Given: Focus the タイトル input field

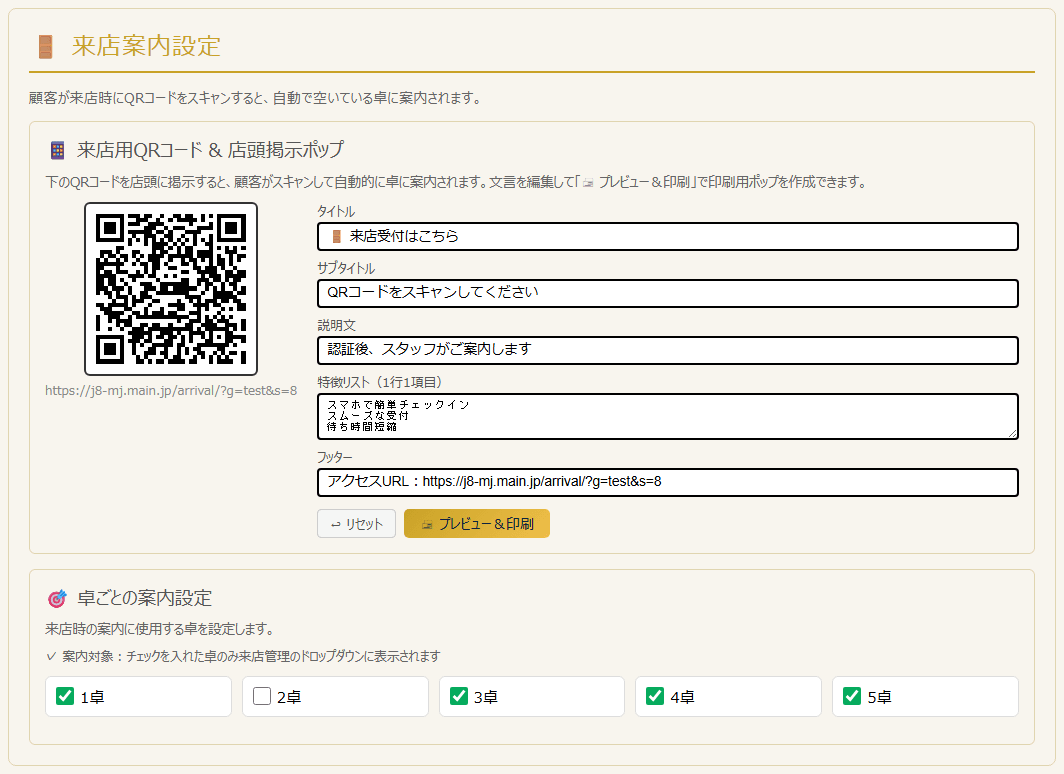Looking at the screenshot, I should (668, 237).
